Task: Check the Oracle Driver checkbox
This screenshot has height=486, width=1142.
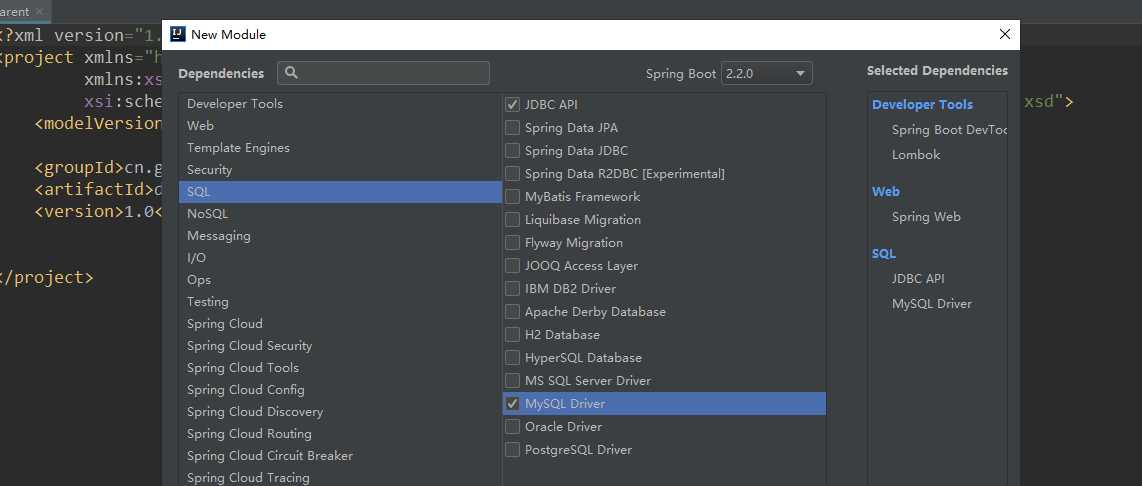Action: pos(513,426)
